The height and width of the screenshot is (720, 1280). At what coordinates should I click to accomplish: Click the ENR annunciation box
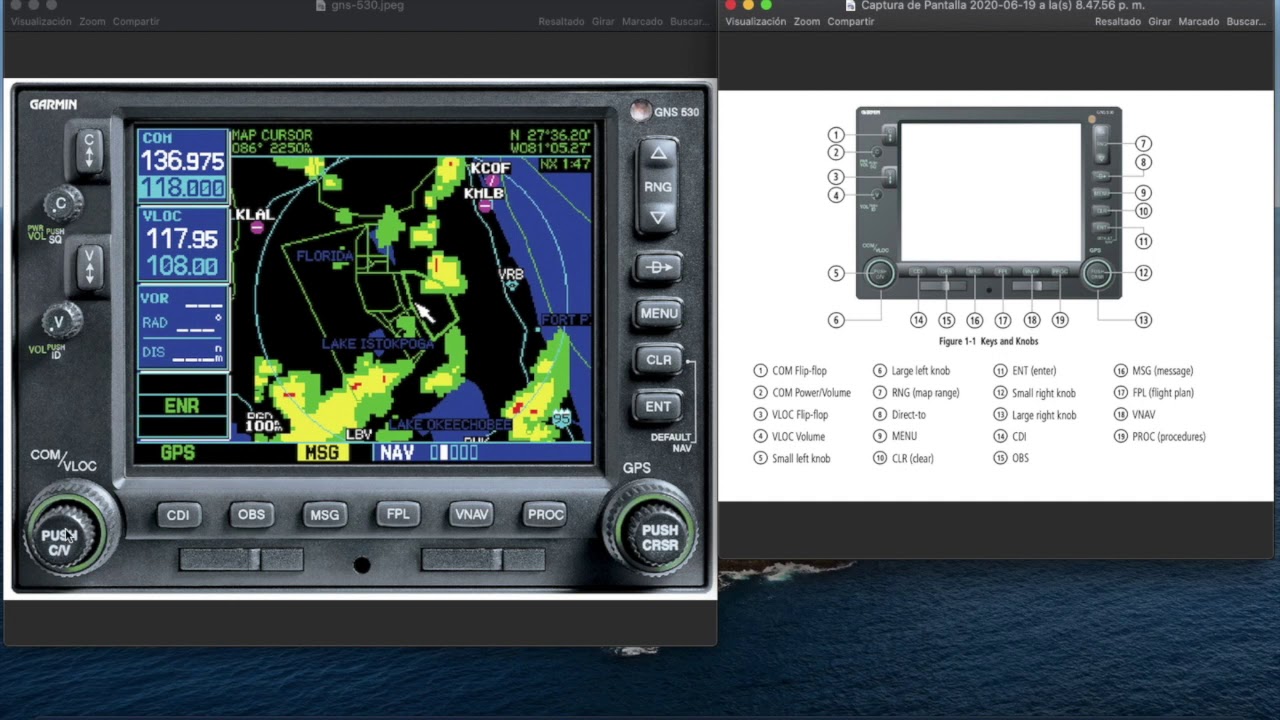point(182,406)
